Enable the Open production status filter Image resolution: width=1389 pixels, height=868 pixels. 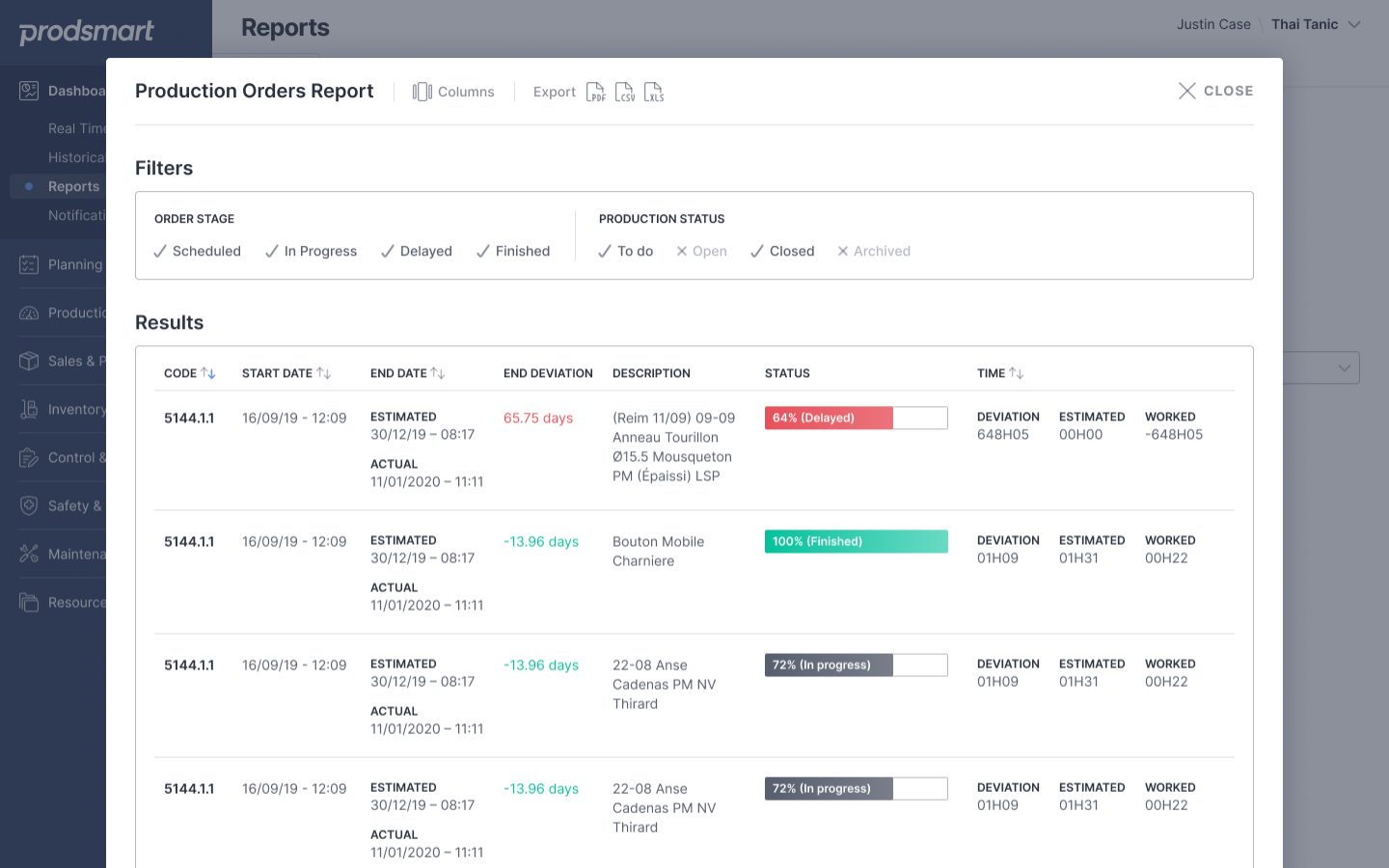(701, 251)
